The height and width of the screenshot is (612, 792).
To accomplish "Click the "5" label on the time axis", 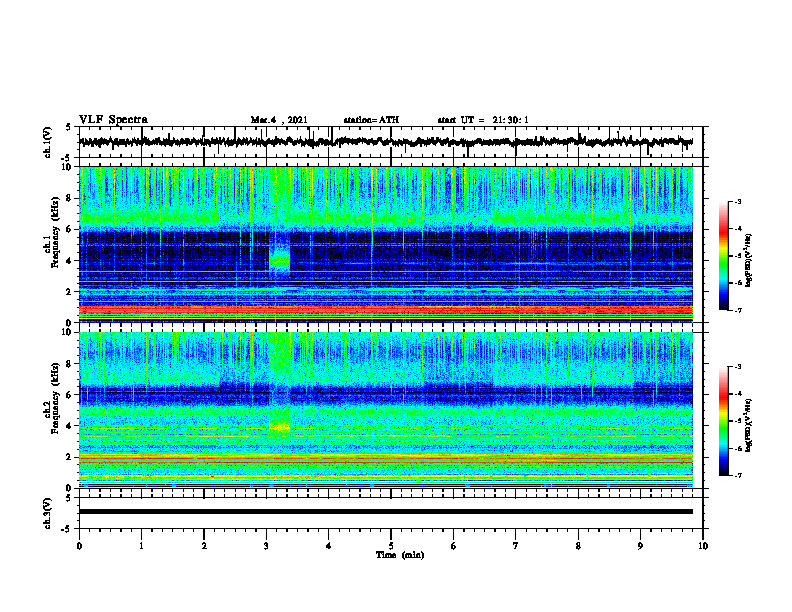I will point(391,546).
